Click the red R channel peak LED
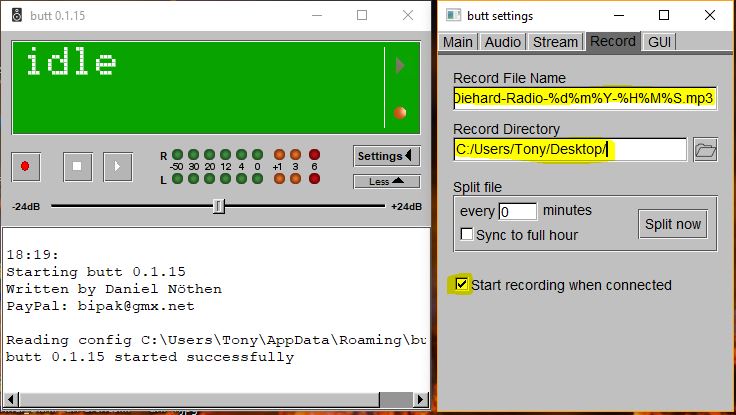736x415 pixels. coord(314,154)
